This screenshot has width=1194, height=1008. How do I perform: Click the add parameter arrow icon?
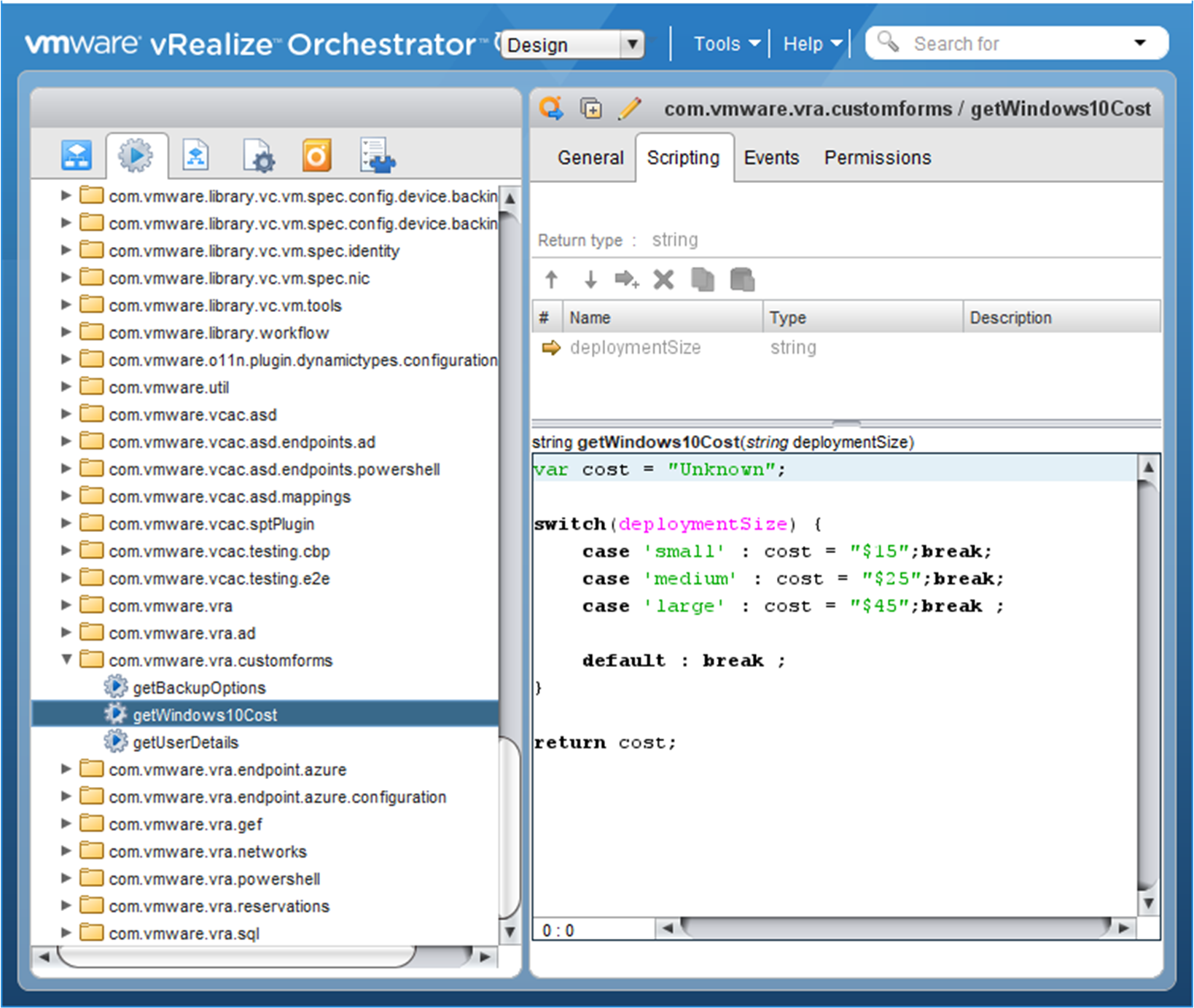[x=627, y=279]
